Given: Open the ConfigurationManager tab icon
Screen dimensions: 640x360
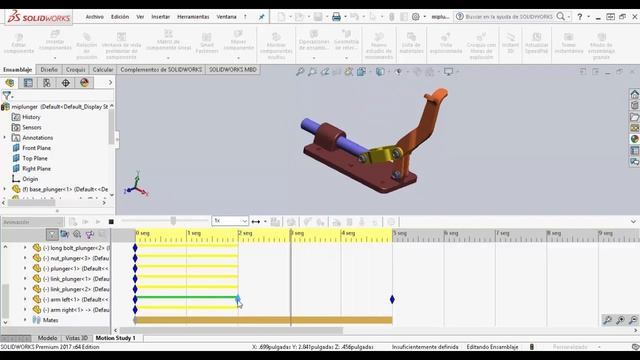Looking at the screenshot, I should pos(47,83).
